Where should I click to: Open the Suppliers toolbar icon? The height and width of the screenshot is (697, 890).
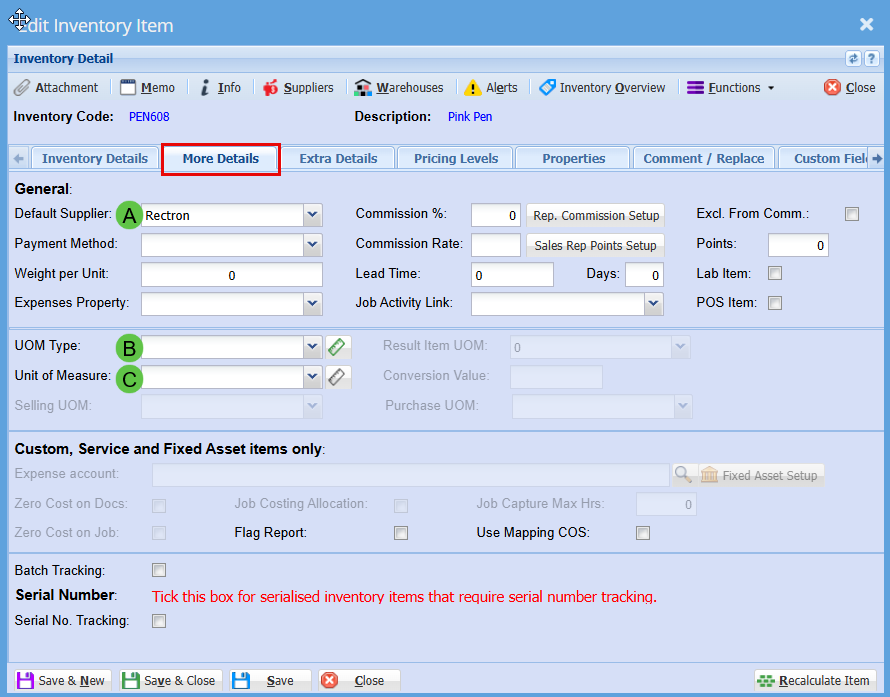270,88
